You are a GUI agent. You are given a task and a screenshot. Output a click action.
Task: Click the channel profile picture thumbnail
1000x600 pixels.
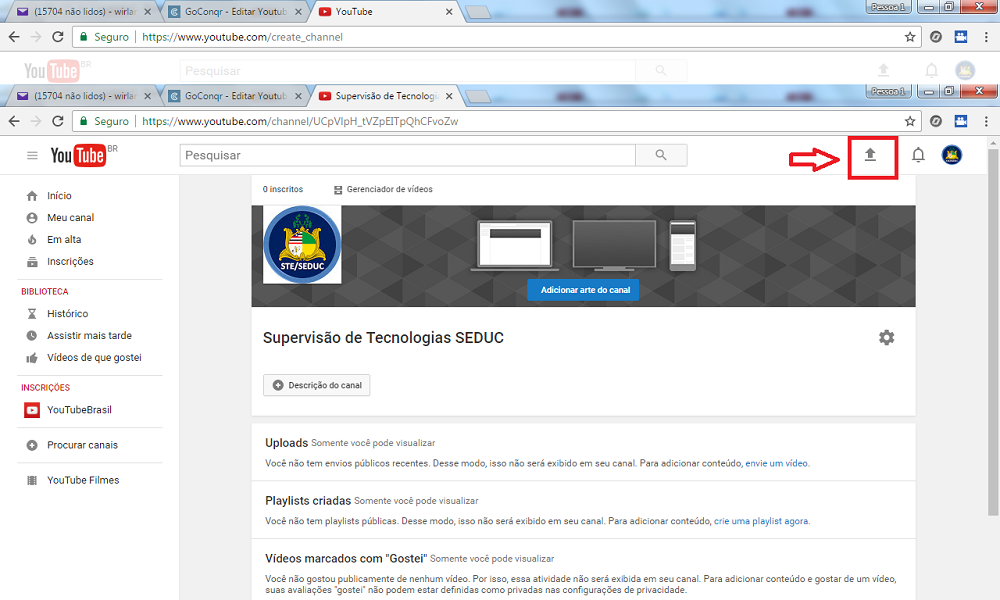tap(302, 246)
